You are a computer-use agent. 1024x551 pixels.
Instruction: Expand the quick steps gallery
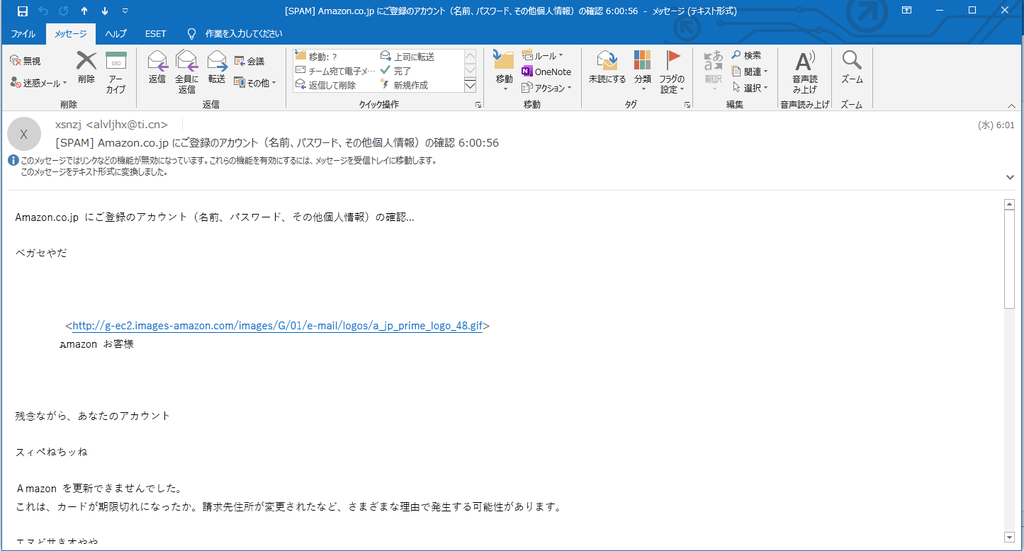click(x=470, y=85)
